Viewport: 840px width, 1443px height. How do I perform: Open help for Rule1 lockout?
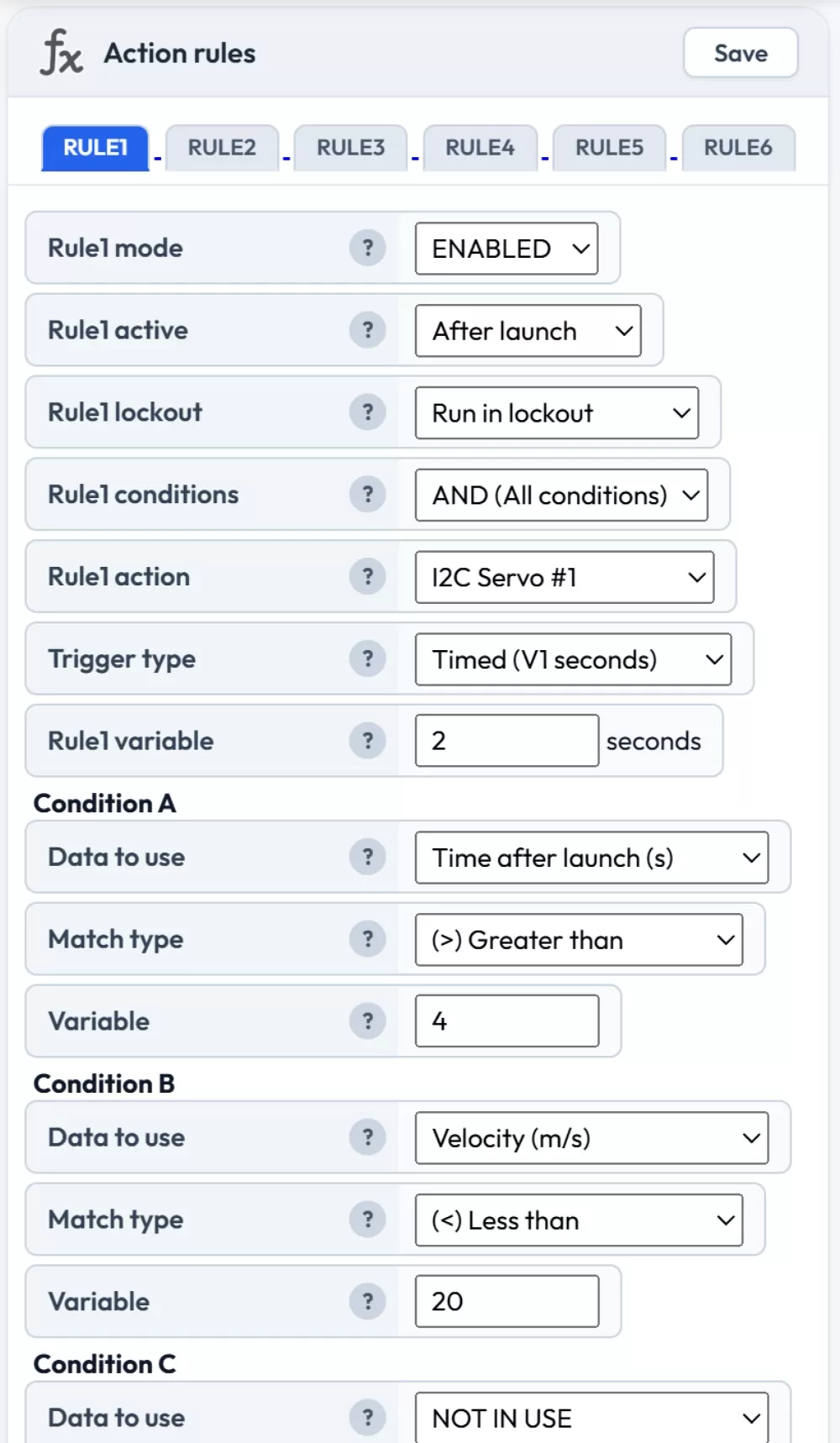tap(367, 412)
